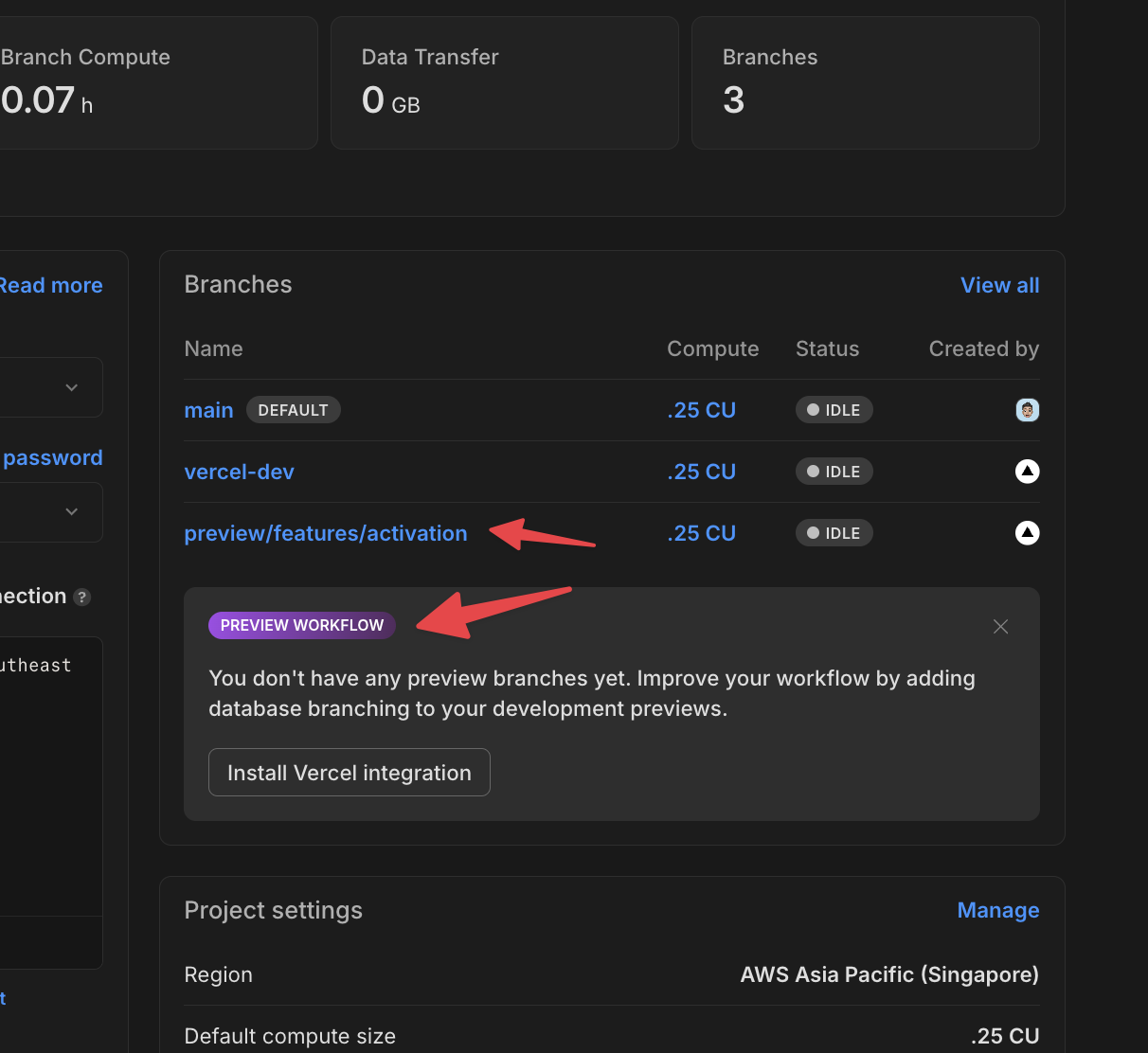Click the Created by column header
The width and height of the screenshot is (1148, 1053).
(984, 348)
